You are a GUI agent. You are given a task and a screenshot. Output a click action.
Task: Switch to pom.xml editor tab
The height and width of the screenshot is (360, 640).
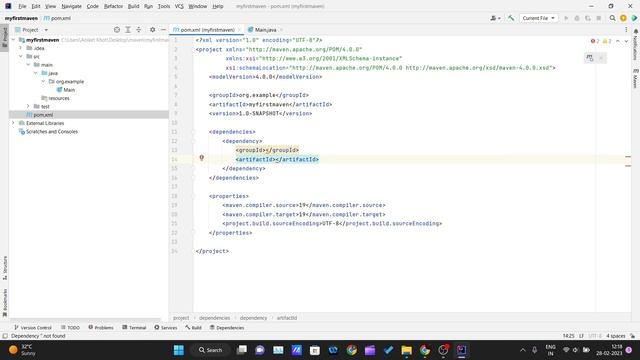pos(207,30)
